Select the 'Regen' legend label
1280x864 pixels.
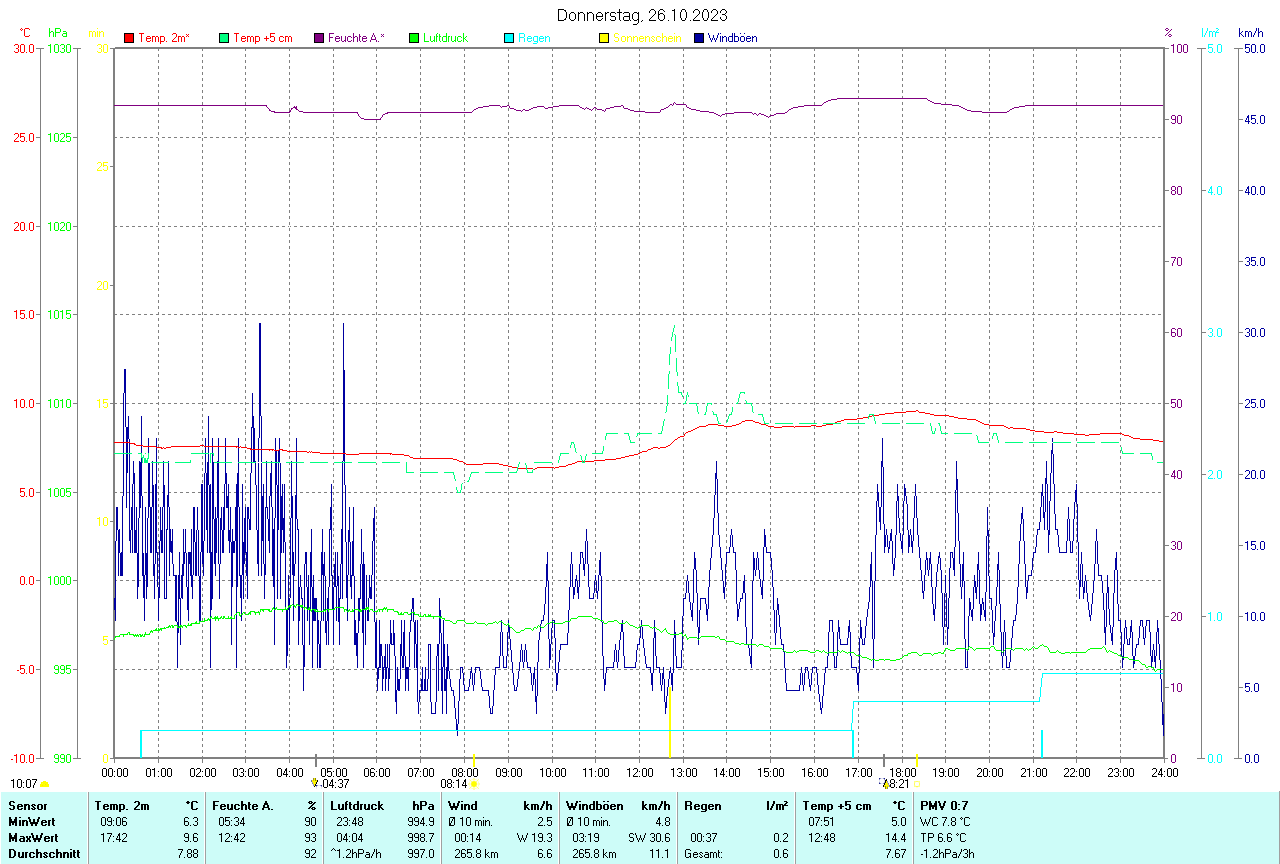[x=534, y=38]
